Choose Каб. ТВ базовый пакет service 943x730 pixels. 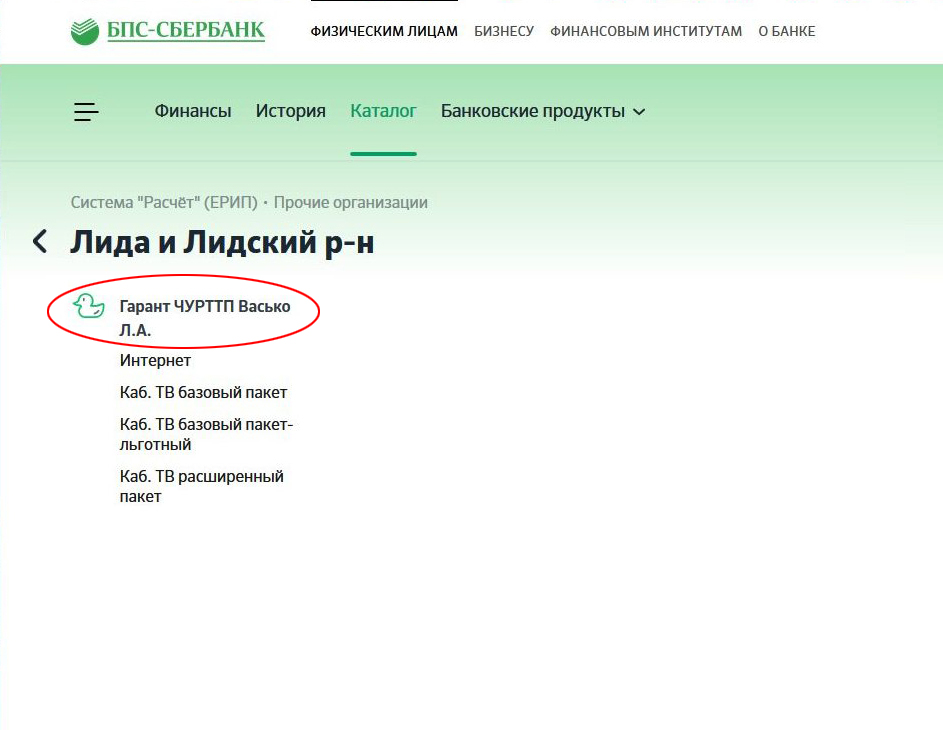pyautogui.click(x=203, y=393)
